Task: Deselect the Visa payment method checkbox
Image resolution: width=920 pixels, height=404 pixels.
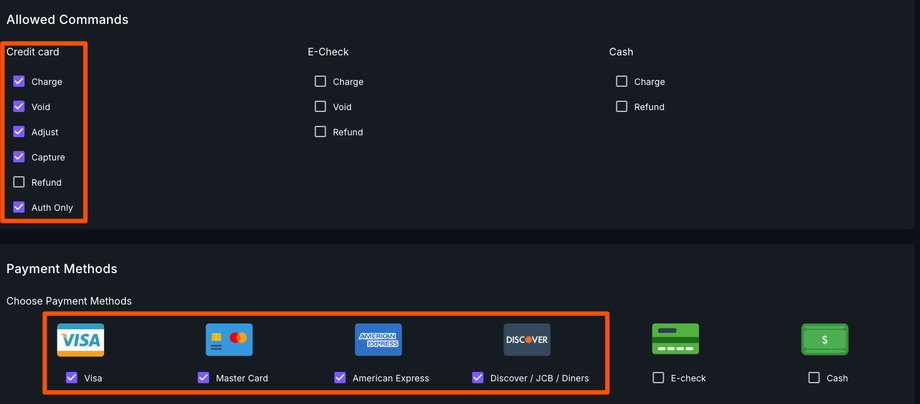Action: coord(71,378)
